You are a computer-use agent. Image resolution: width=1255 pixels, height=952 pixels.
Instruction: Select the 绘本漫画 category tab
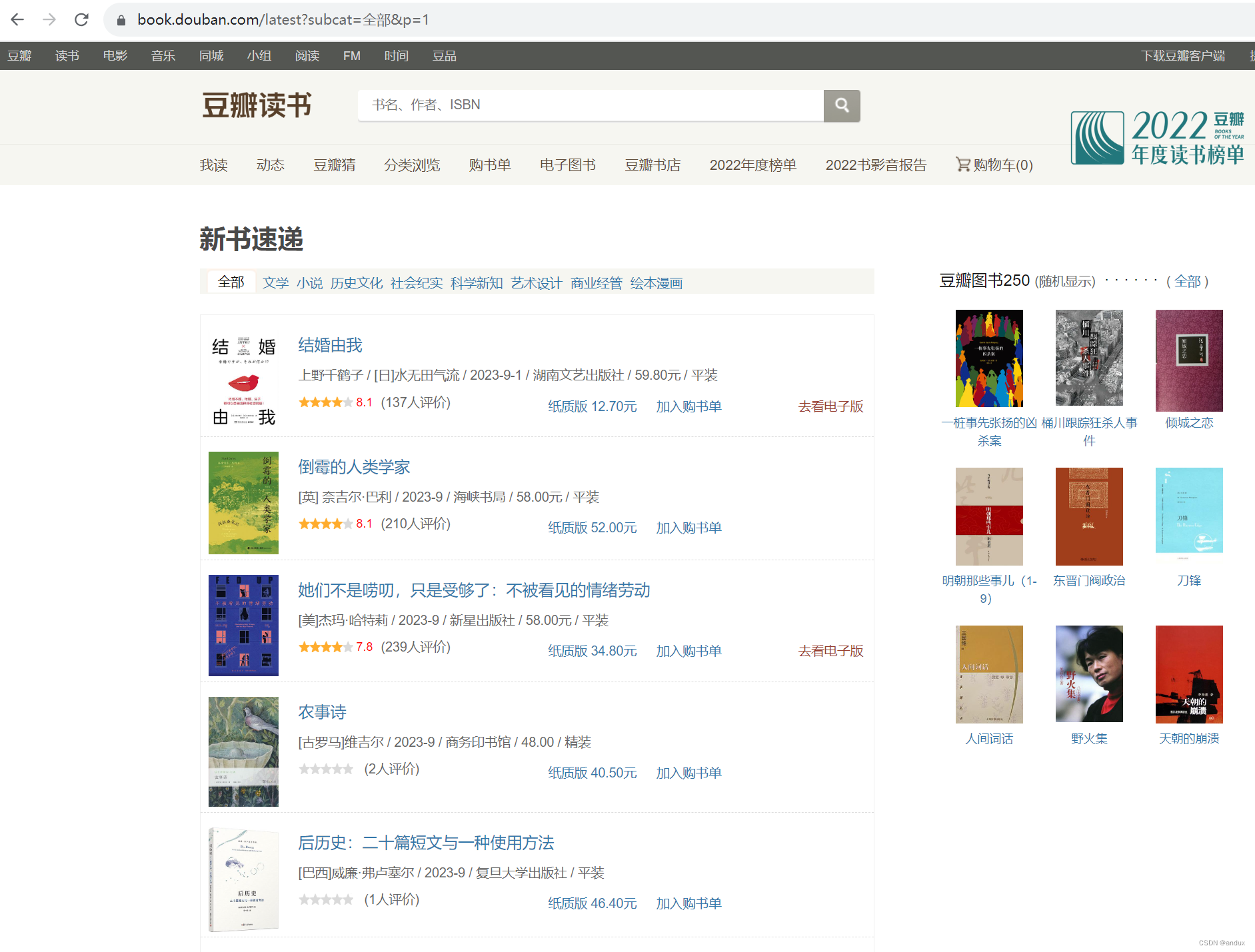point(656,283)
